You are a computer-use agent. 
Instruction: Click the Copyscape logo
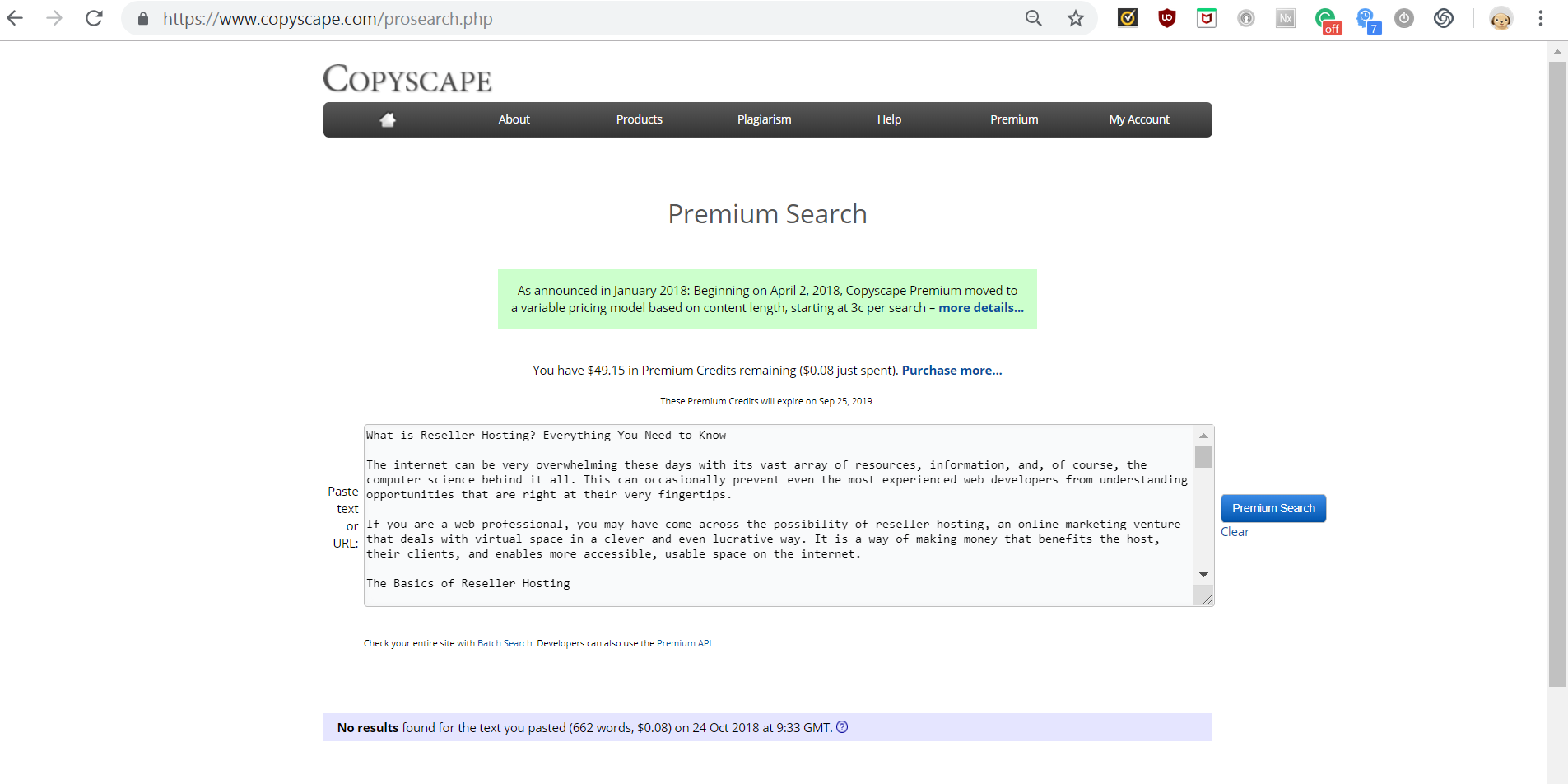click(407, 79)
